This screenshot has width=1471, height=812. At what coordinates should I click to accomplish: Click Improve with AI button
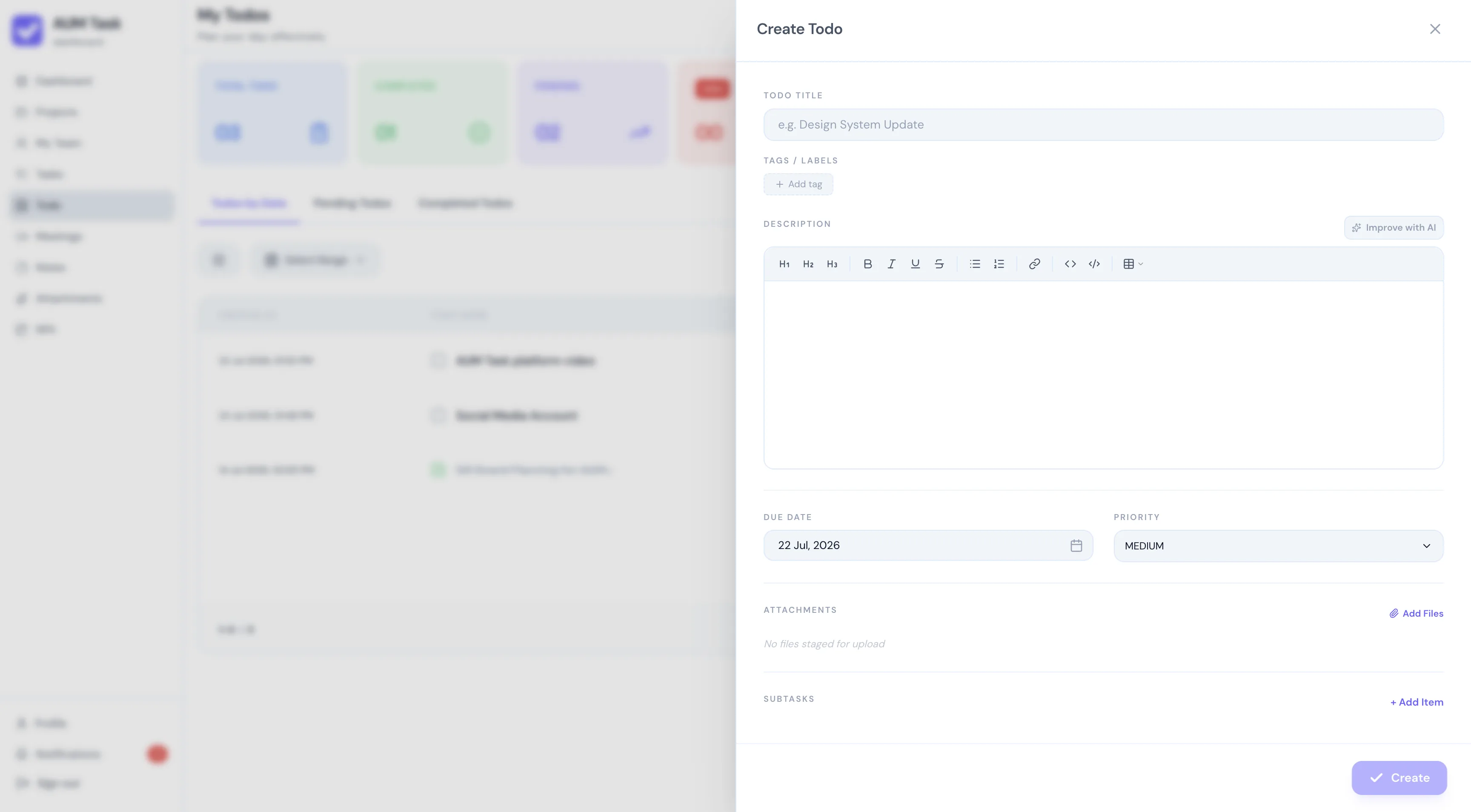[1394, 228]
